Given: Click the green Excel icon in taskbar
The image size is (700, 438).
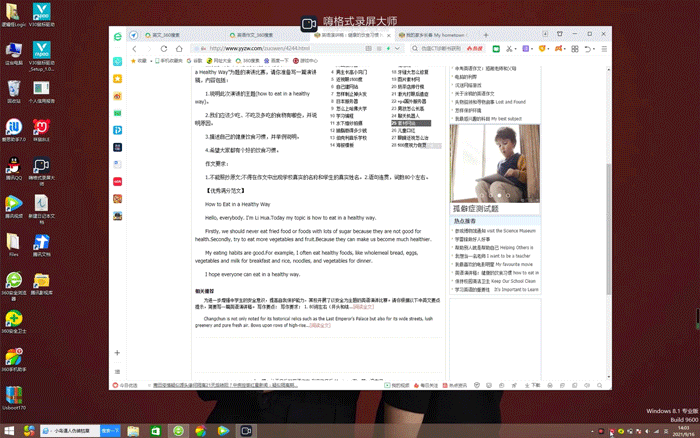Looking at the screenshot, I should click(x=156, y=430).
